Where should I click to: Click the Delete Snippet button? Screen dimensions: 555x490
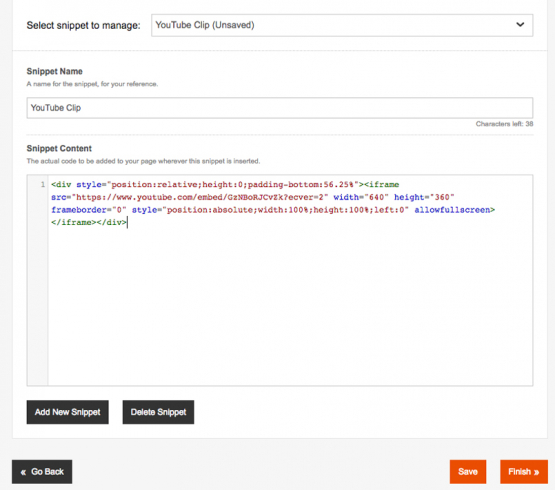[158, 412]
